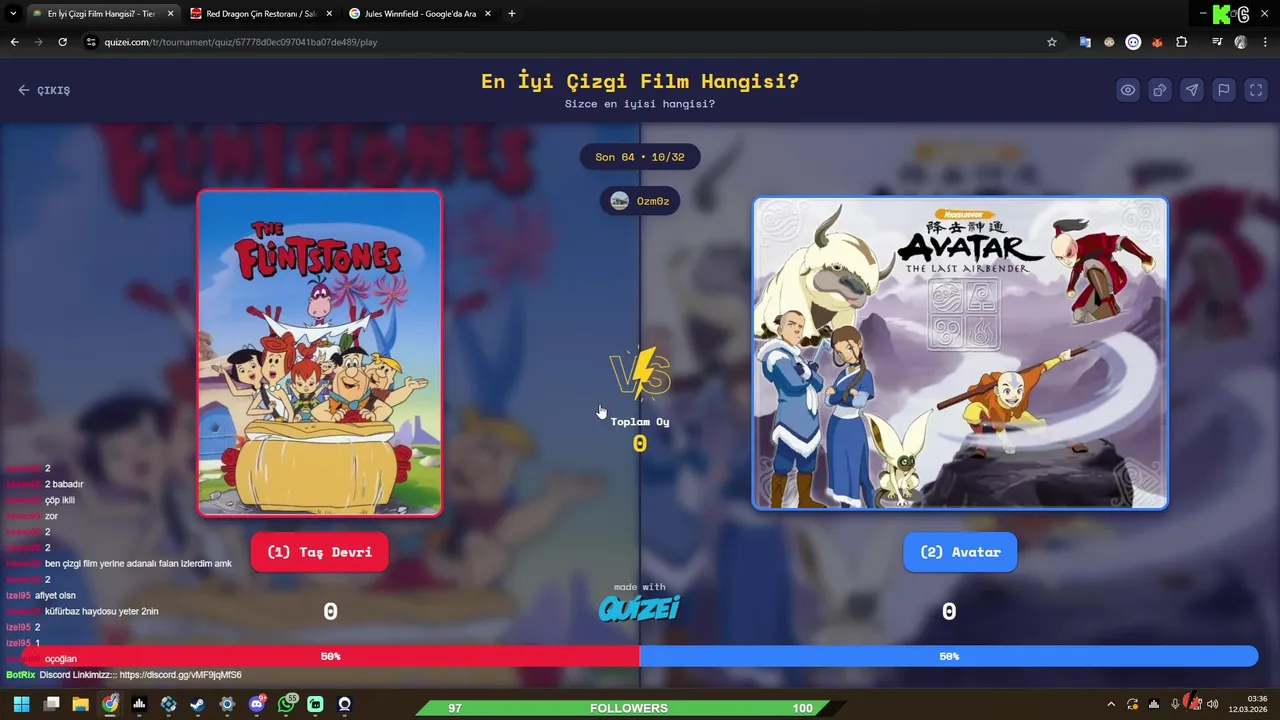The image size is (1280, 720).
Task: Open the green chat app on taskbar
Action: pos(316,704)
